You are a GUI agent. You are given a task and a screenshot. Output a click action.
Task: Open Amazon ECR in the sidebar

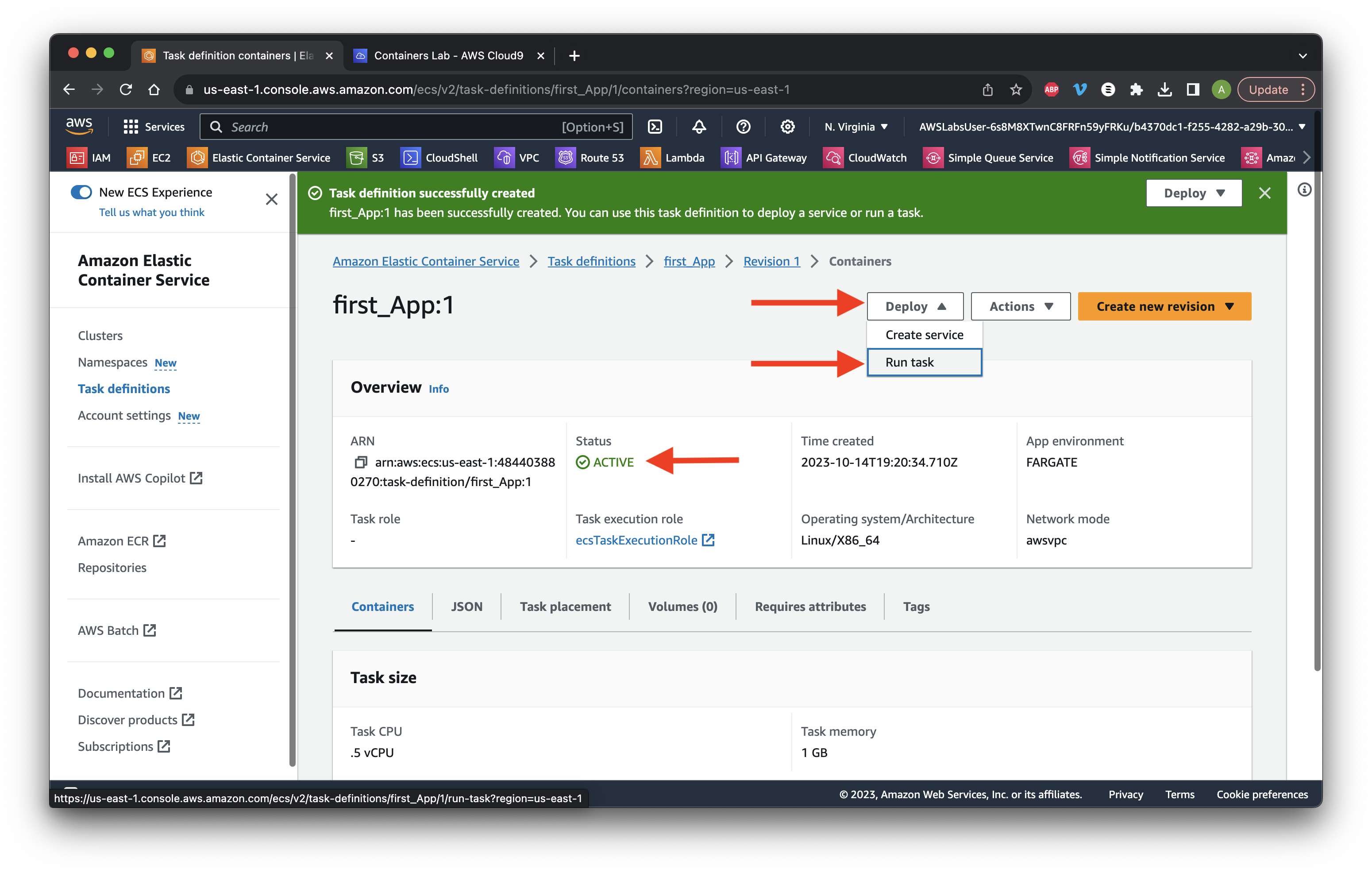click(122, 541)
